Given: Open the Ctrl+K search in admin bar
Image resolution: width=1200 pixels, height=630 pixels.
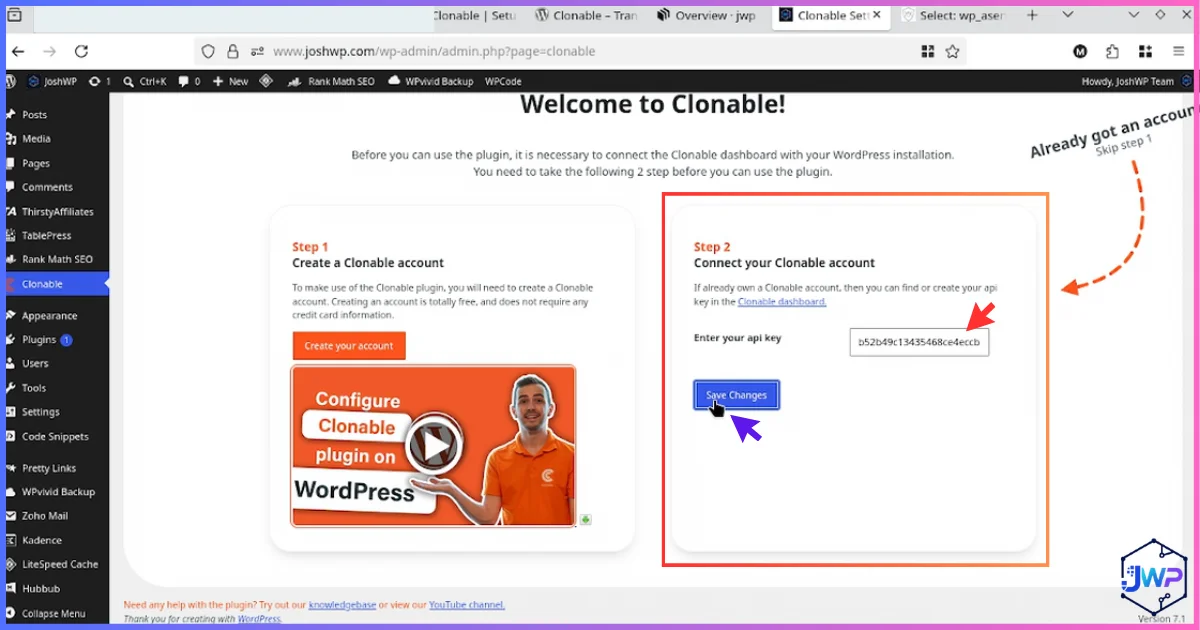Looking at the screenshot, I should (145, 81).
